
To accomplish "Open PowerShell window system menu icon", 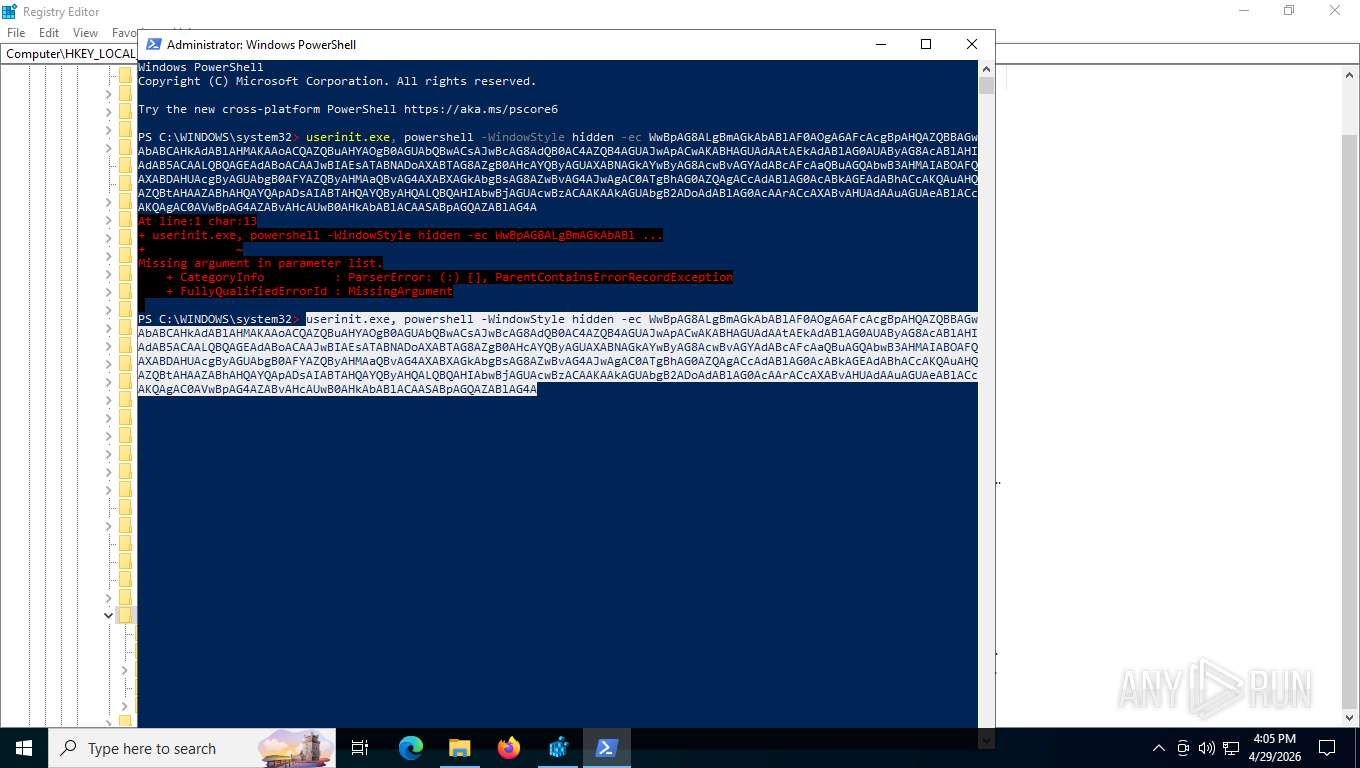I will click(x=154, y=44).
